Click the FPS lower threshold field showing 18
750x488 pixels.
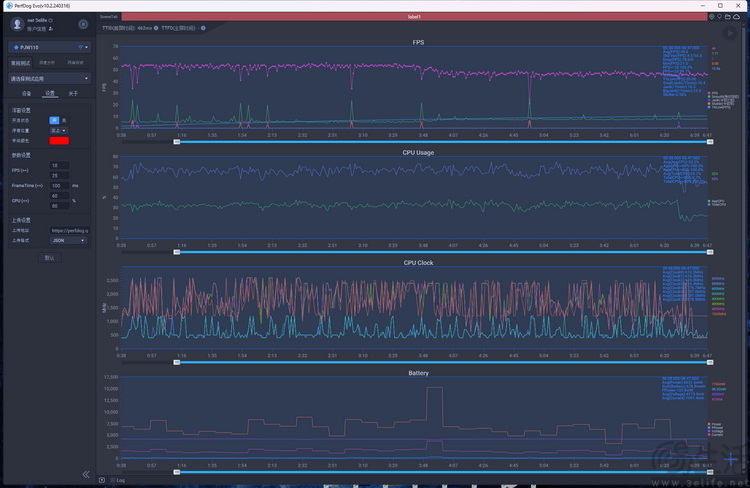[59, 166]
